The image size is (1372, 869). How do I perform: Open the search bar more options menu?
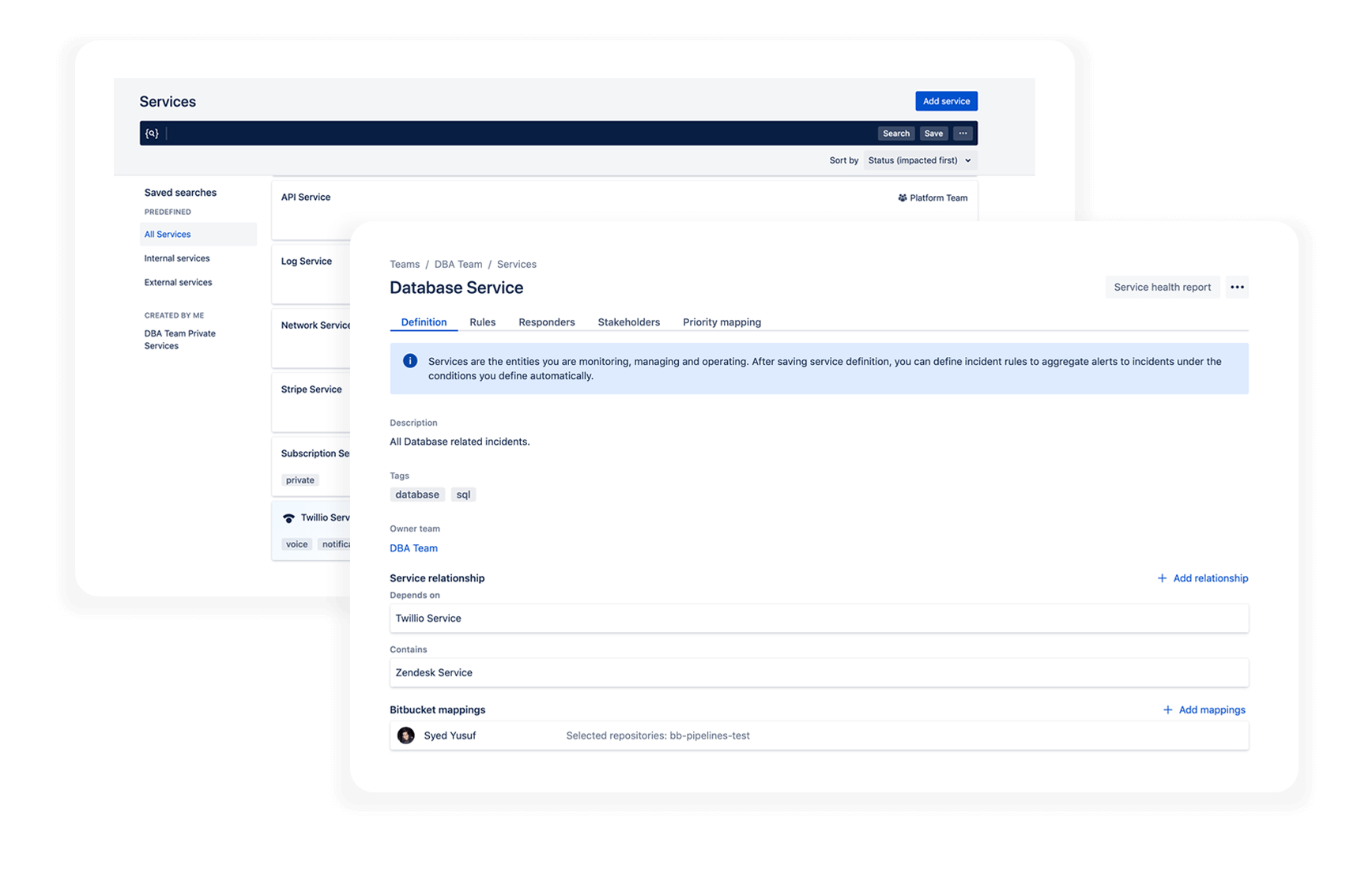(x=963, y=133)
